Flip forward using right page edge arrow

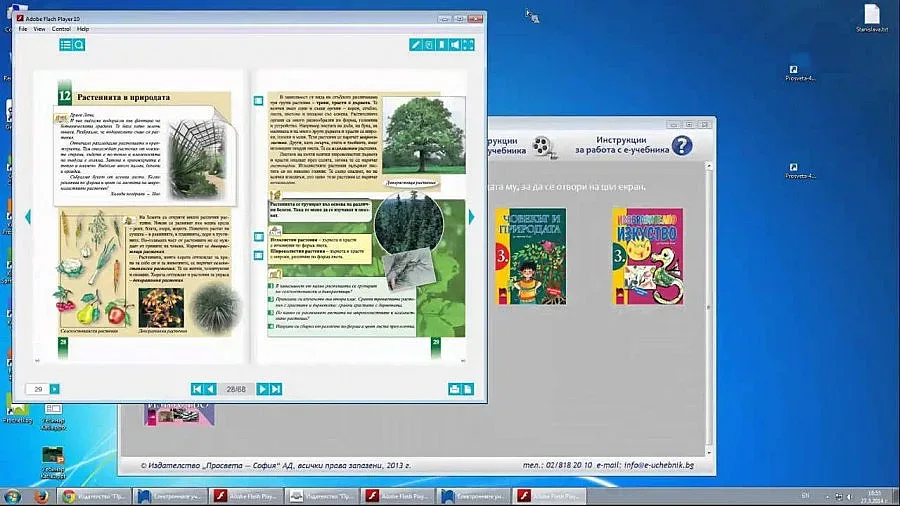point(471,217)
